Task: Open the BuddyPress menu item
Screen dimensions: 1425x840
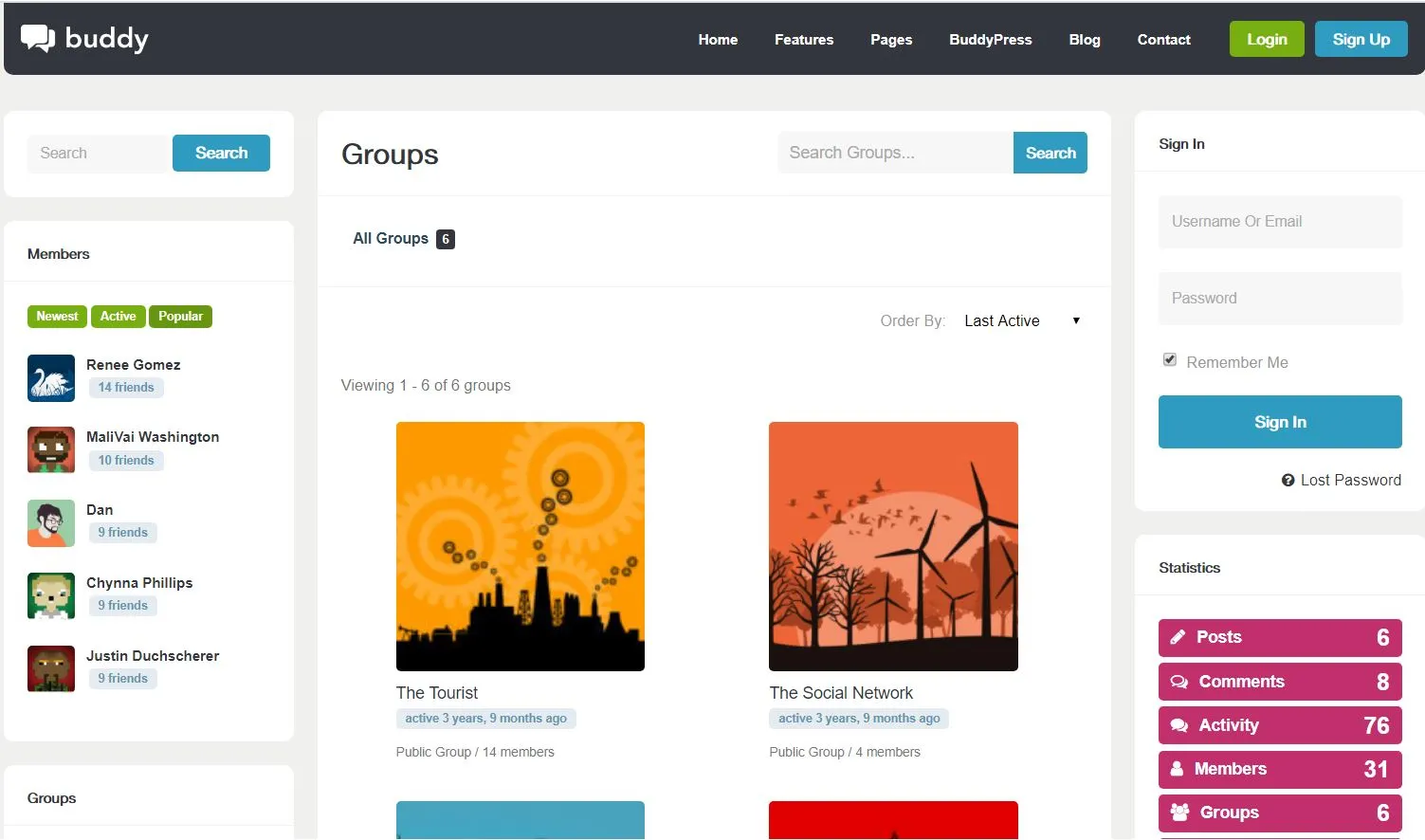Action: [990, 39]
